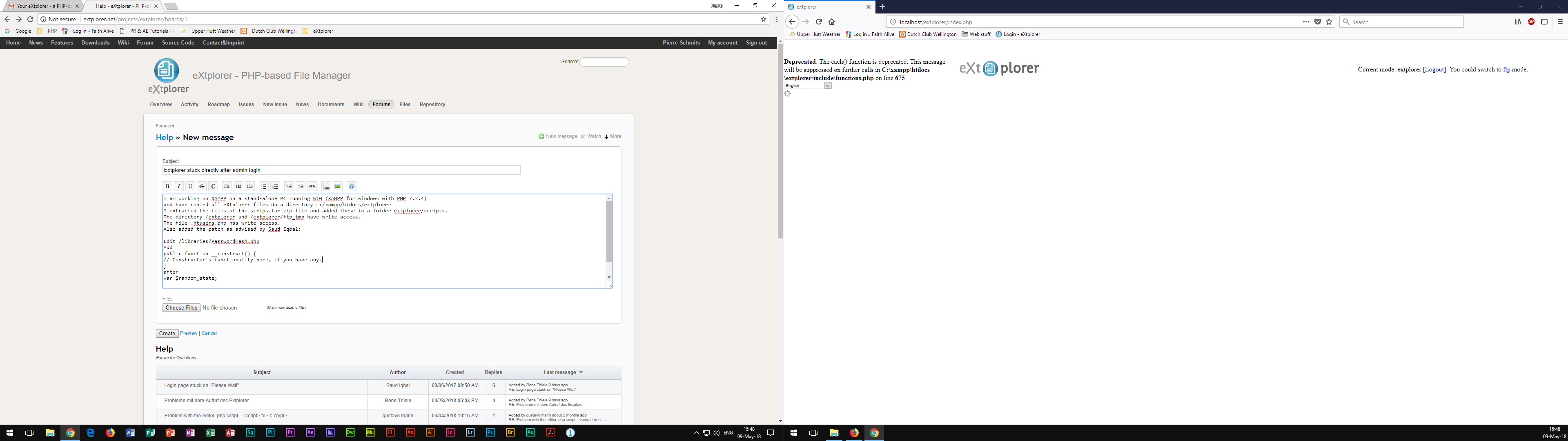The height and width of the screenshot is (441, 1568).
Task: Expand the More actions menu
Action: point(613,136)
